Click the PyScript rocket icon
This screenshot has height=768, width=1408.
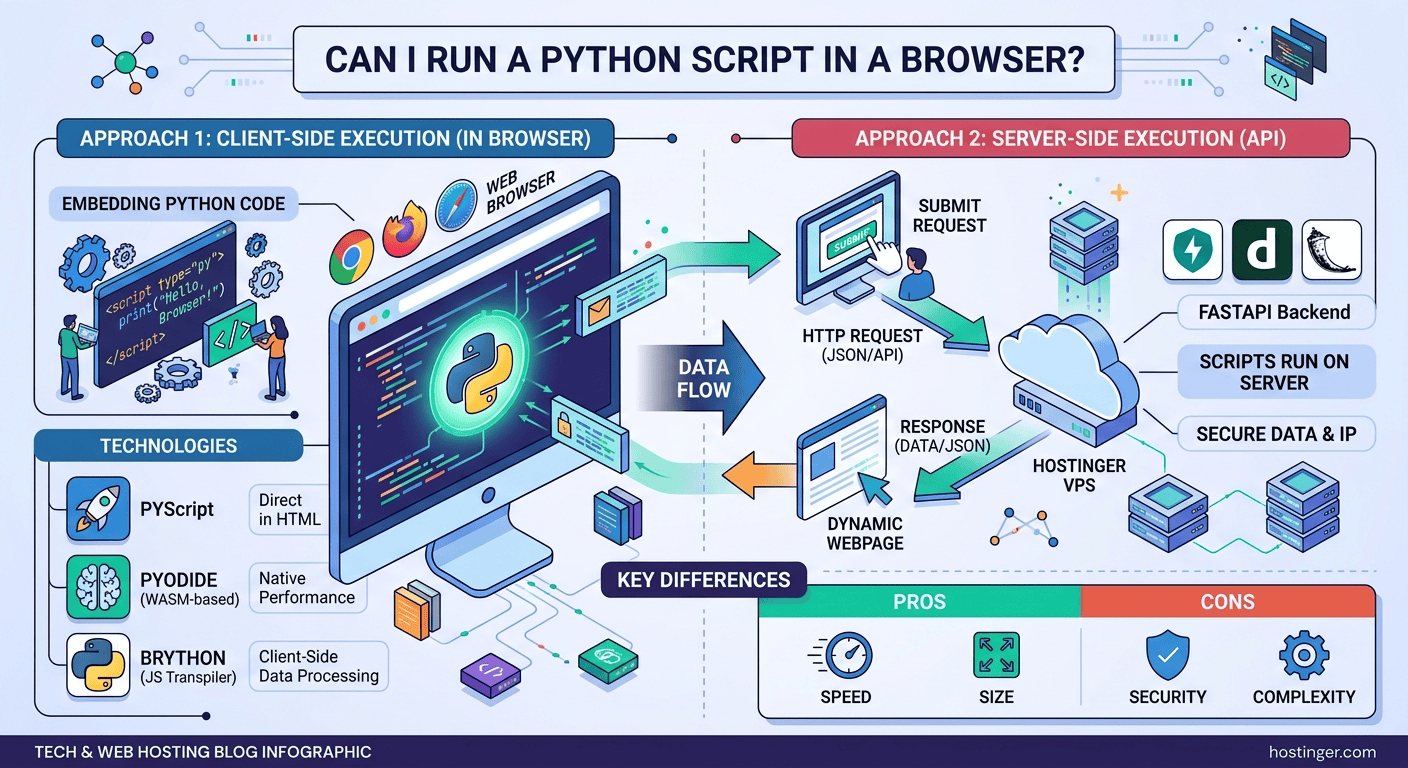pyautogui.click(x=98, y=508)
